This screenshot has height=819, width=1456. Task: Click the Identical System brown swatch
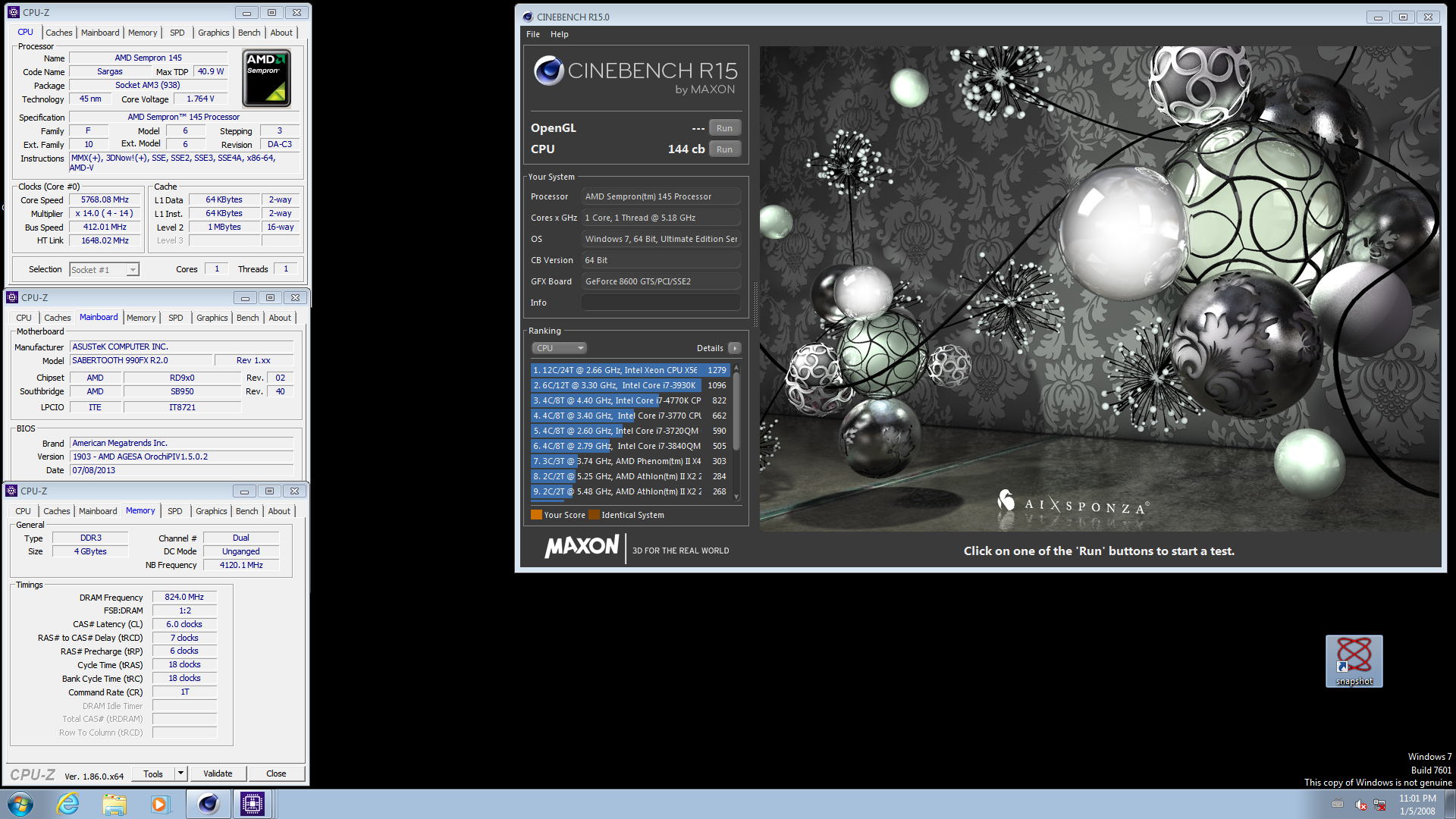pos(595,515)
